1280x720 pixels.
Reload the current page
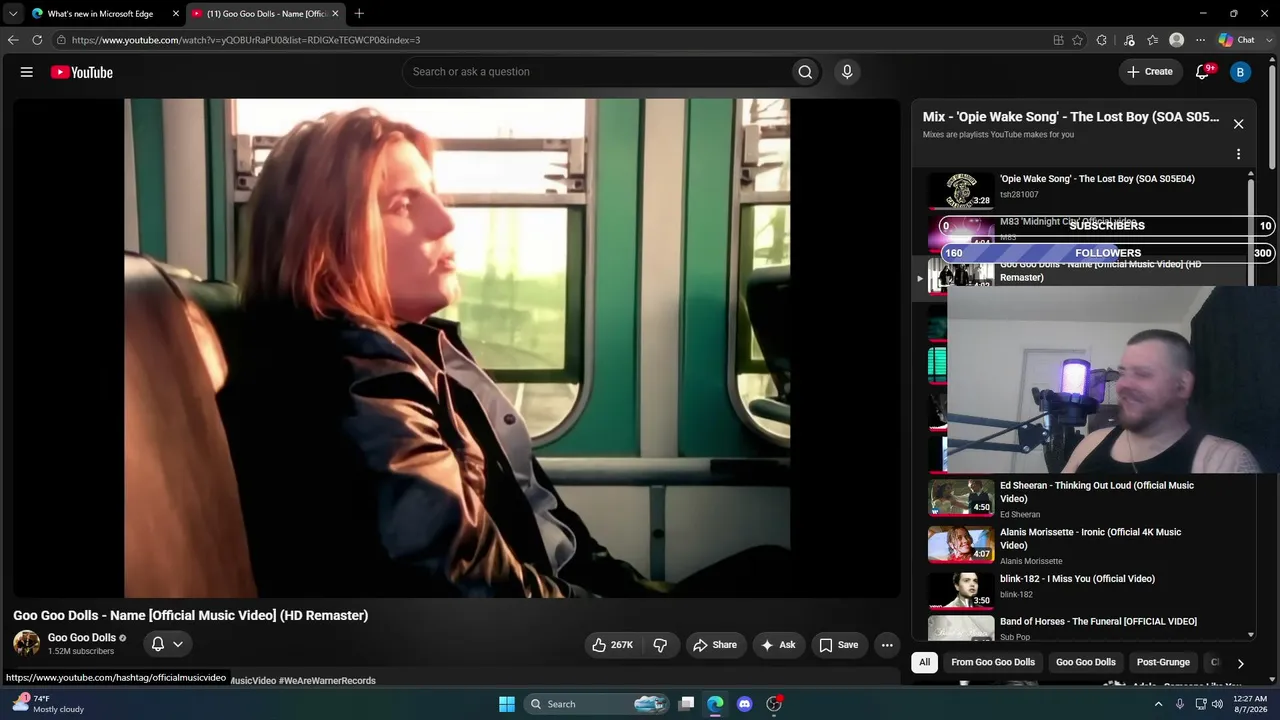(37, 40)
